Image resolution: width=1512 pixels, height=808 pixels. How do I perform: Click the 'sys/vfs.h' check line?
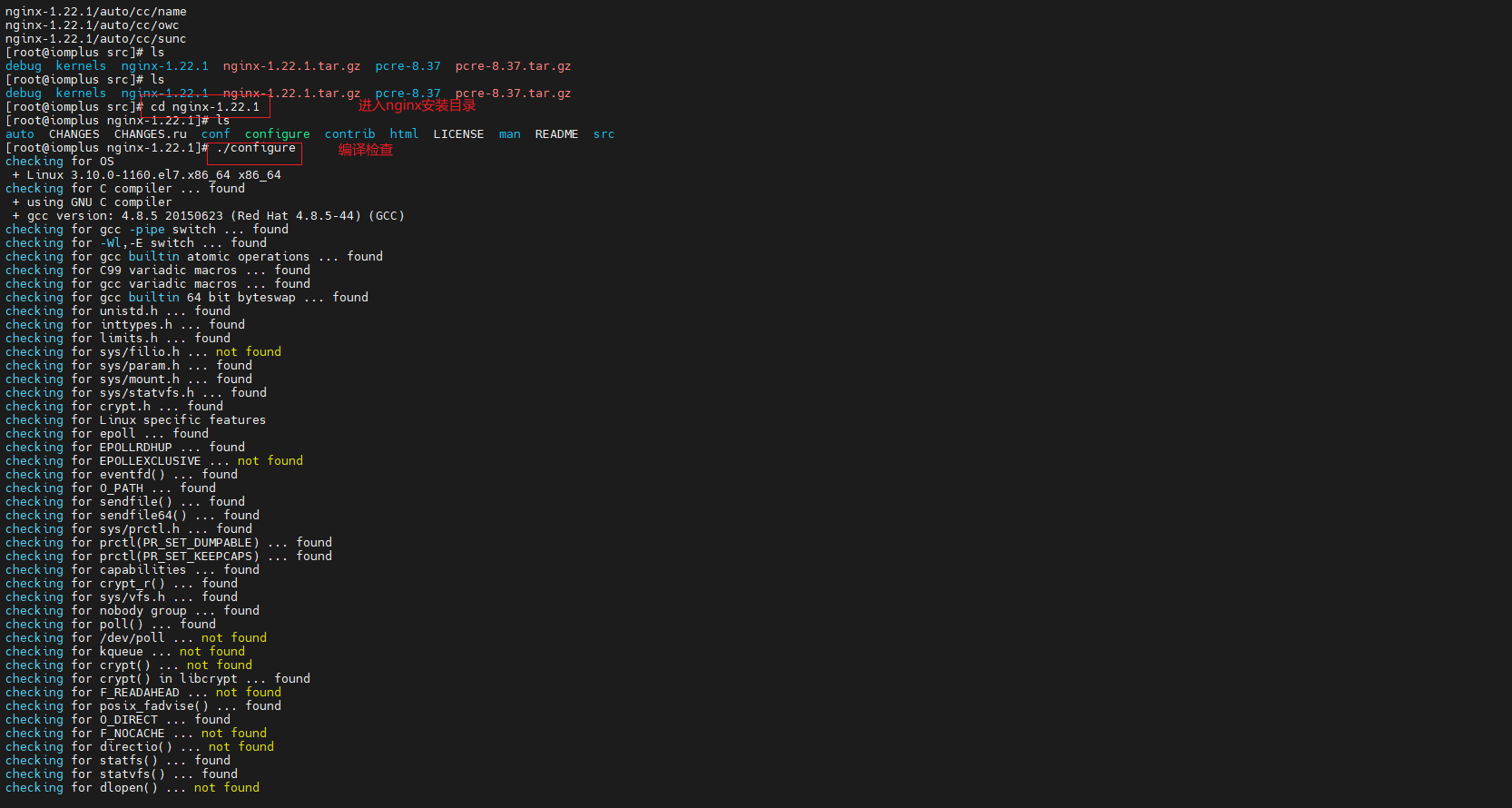click(x=122, y=597)
